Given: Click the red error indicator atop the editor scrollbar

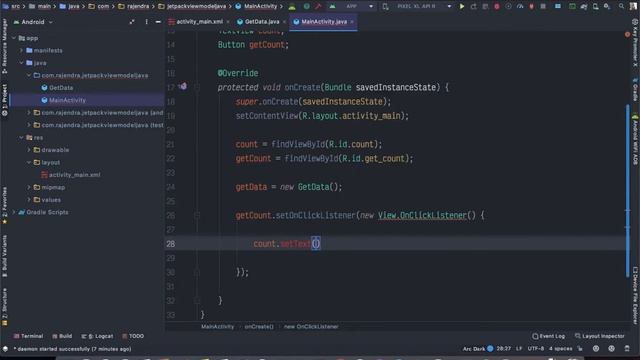Looking at the screenshot, I should (x=627, y=35).
